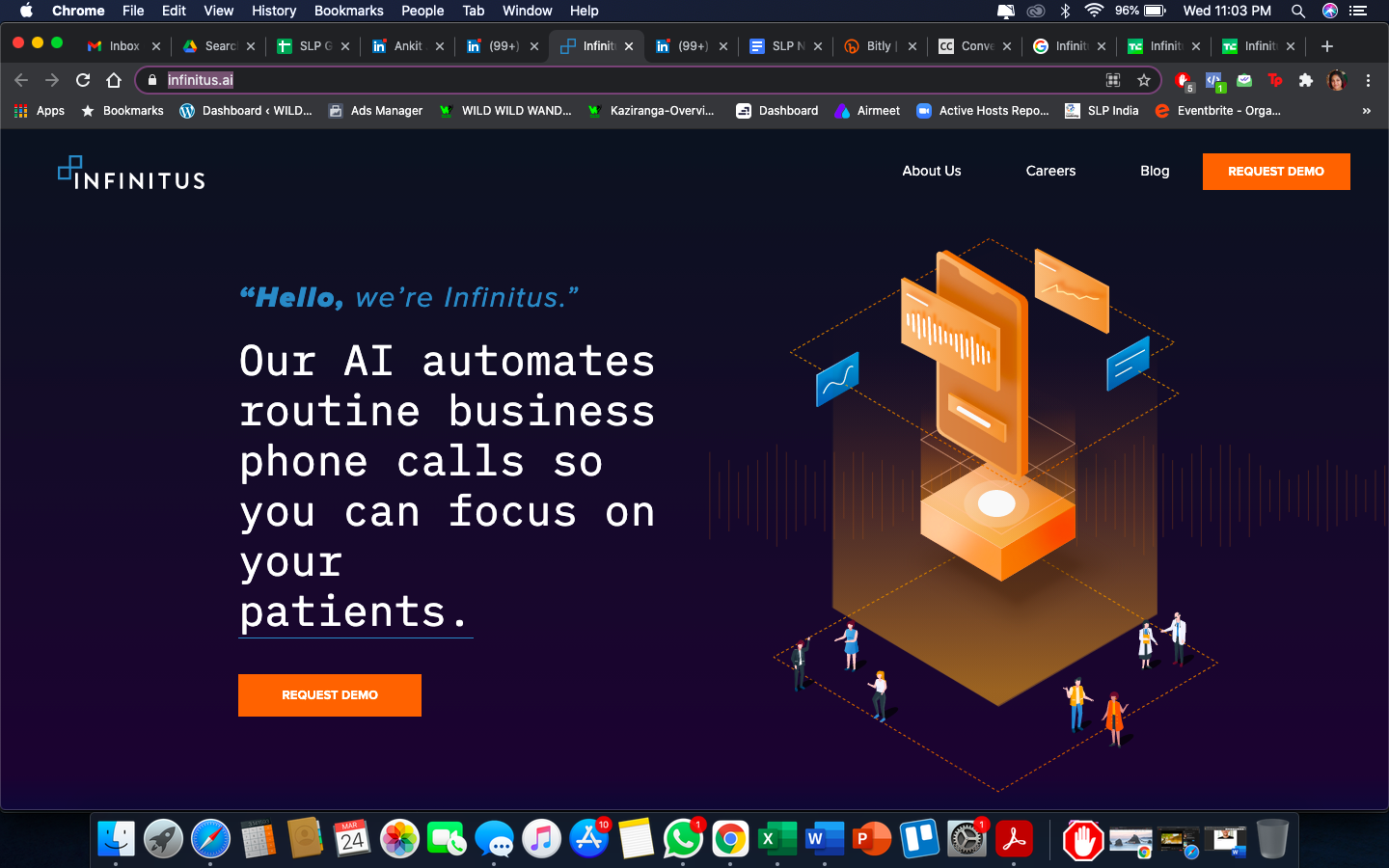Bookmark this page with star icon
The image size is (1389, 868).
pos(1144,80)
